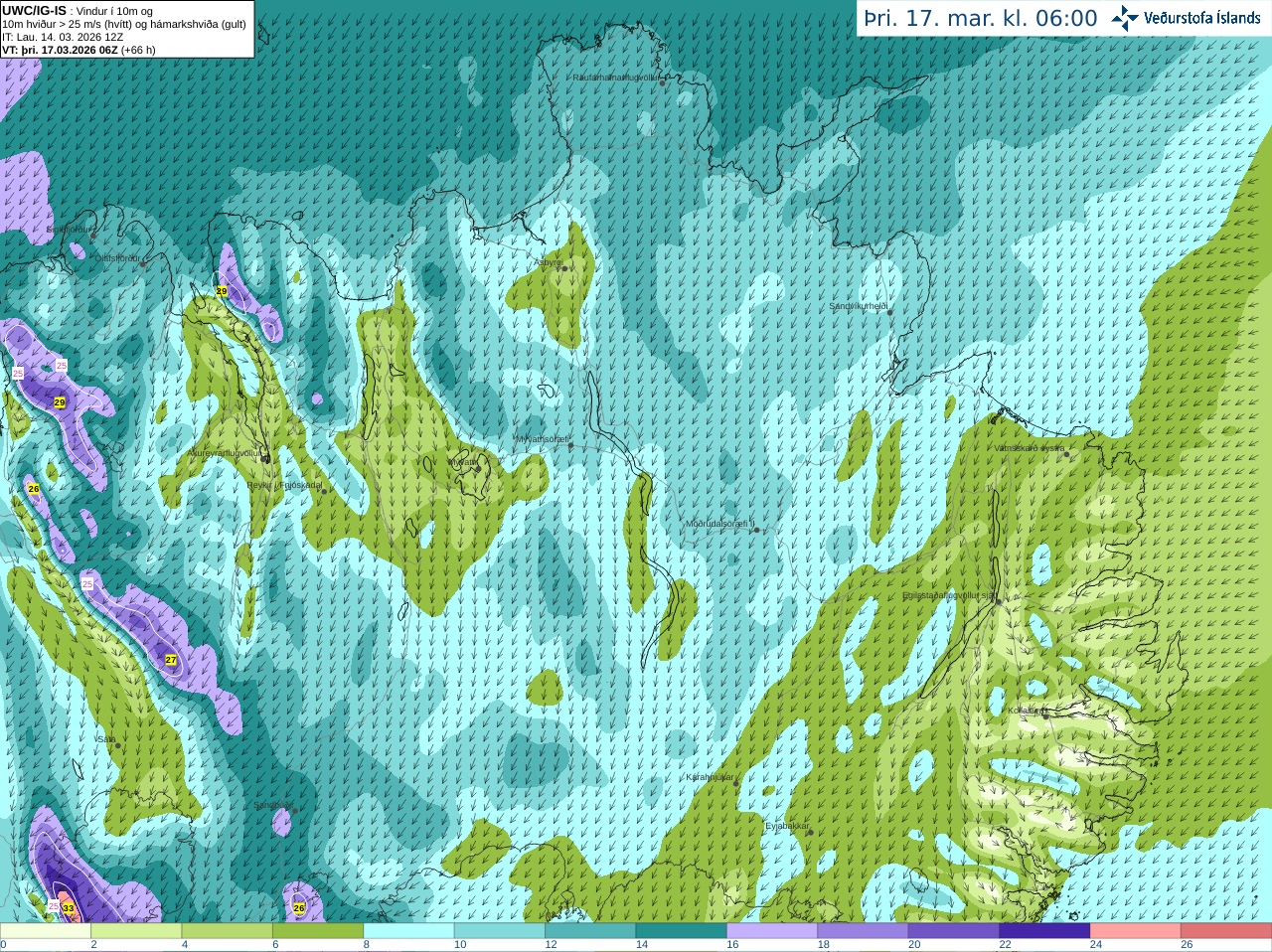Click the Kárahnjúkar station label
The image size is (1272, 952).
click(710, 777)
